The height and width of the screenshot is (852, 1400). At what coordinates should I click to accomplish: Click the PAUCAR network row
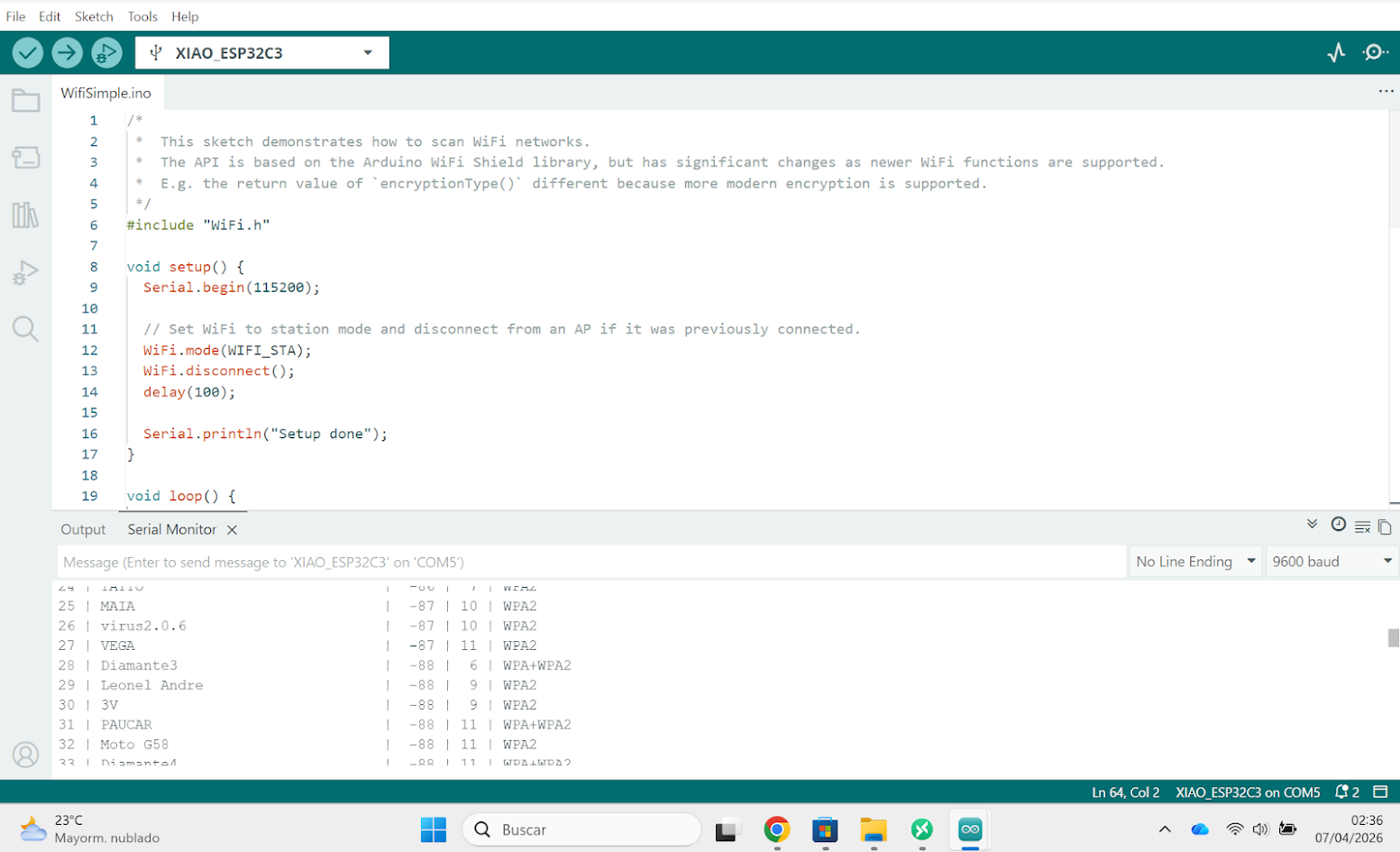(x=315, y=725)
